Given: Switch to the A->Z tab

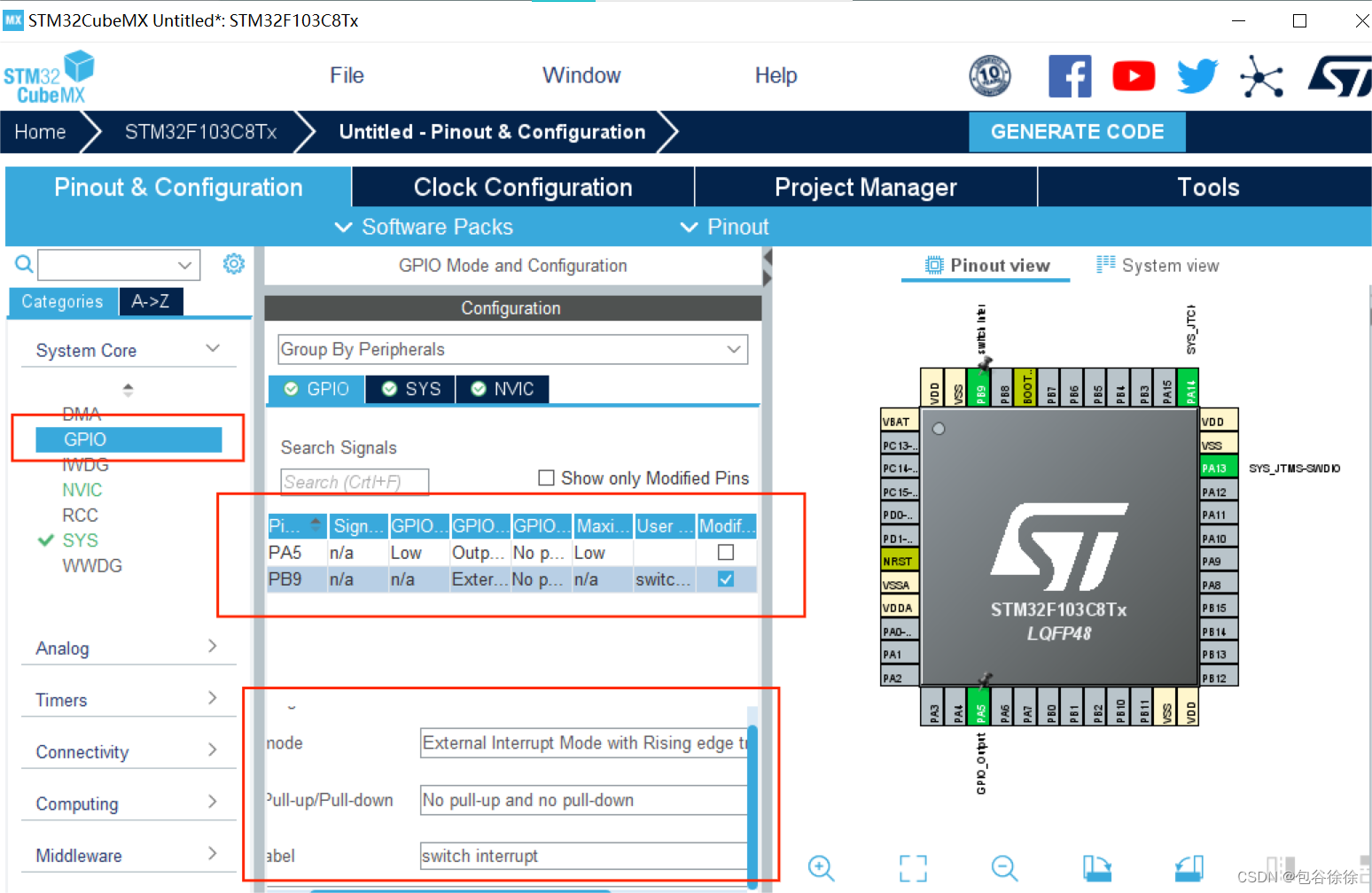Looking at the screenshot, I should (151, 301).
